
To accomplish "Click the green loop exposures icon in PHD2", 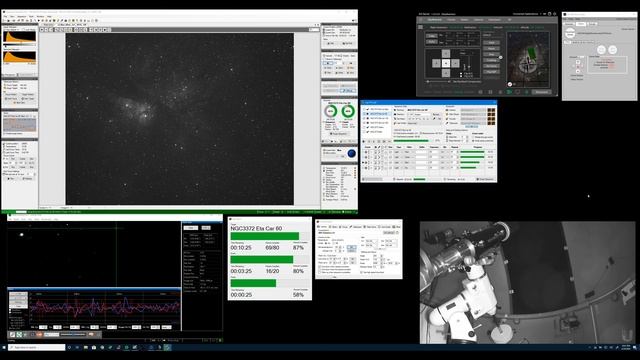I will click(19, 335).
